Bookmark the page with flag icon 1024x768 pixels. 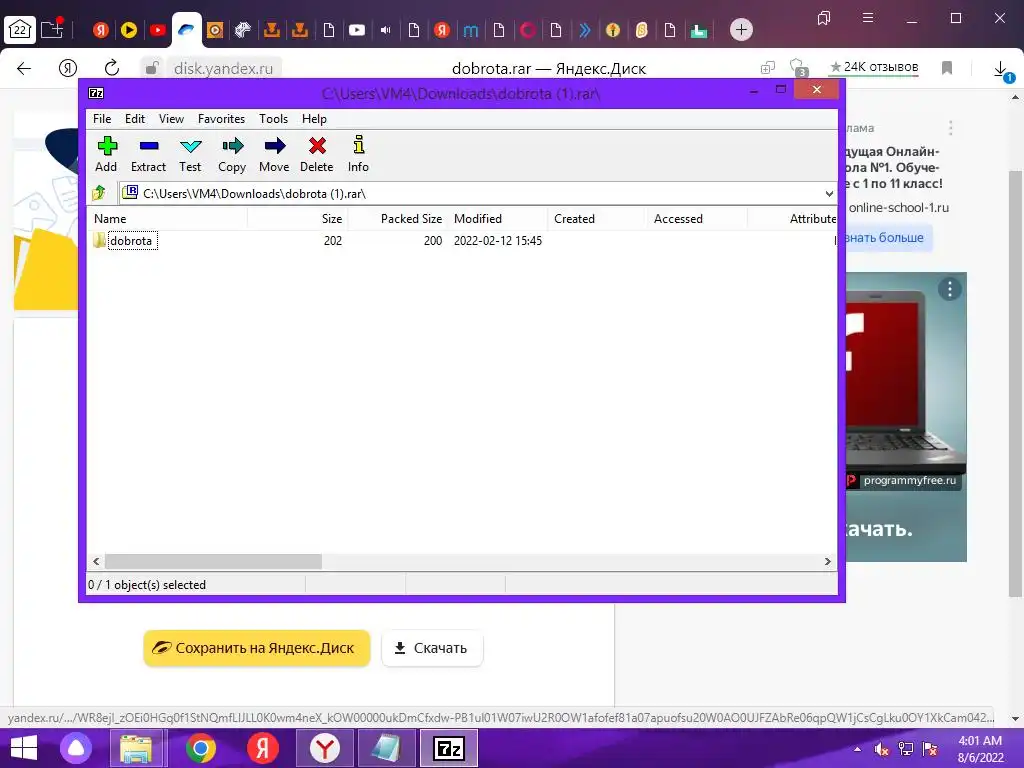(947, 68)
